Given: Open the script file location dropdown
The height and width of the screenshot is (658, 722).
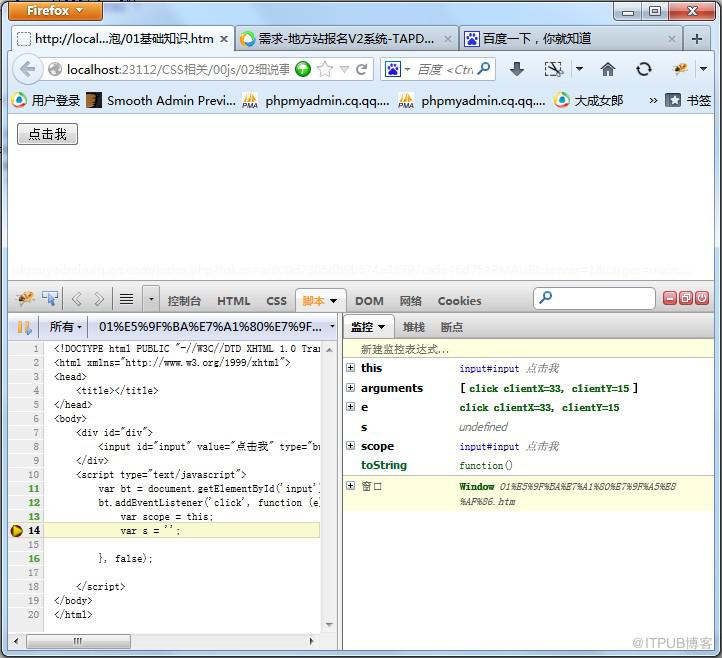Looking at the screenshot, I should click(216, 327).
